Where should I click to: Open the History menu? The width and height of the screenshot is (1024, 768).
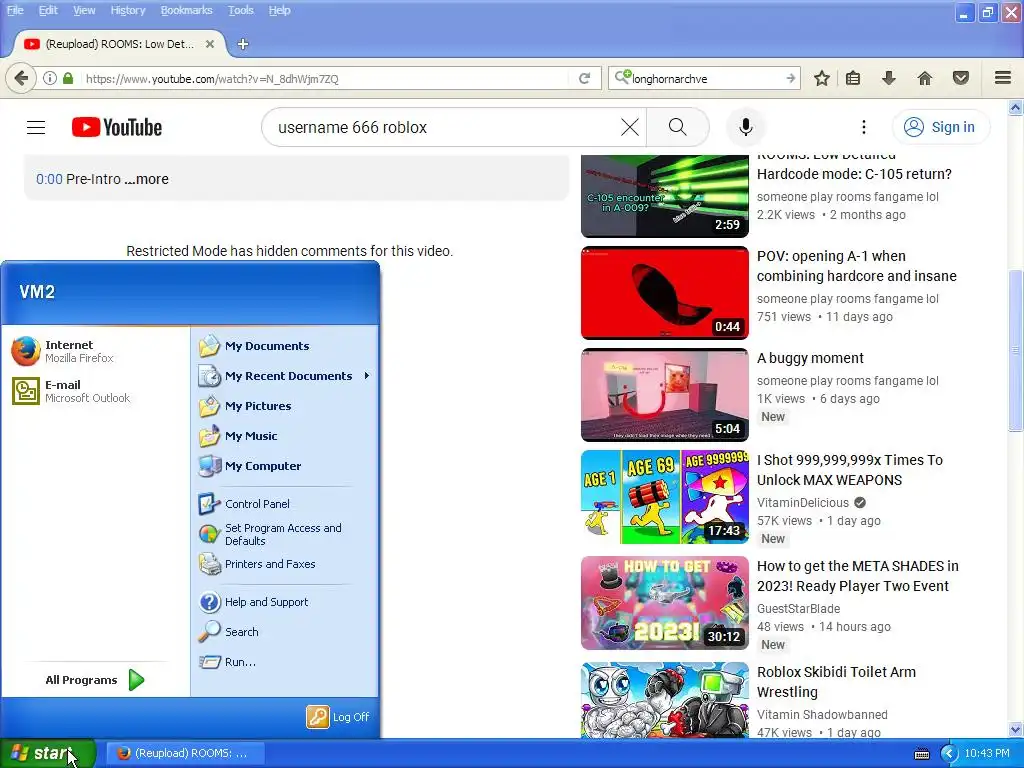click(127, 10)
